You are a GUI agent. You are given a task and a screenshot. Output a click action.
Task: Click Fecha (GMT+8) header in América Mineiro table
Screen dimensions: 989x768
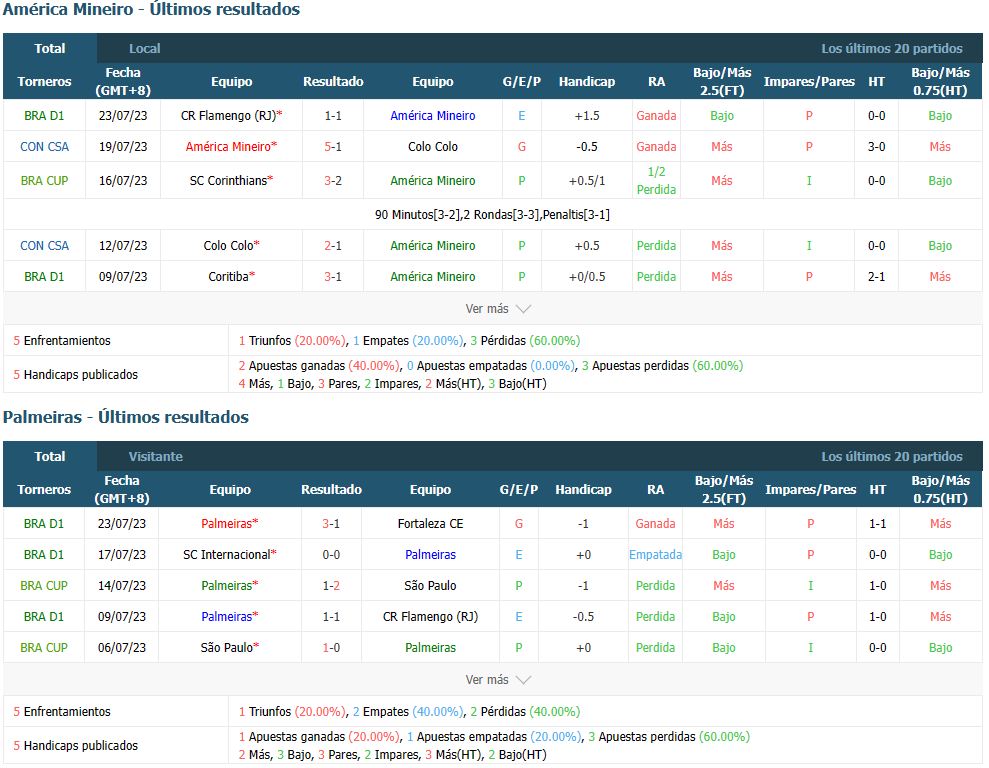pos(123,81)
